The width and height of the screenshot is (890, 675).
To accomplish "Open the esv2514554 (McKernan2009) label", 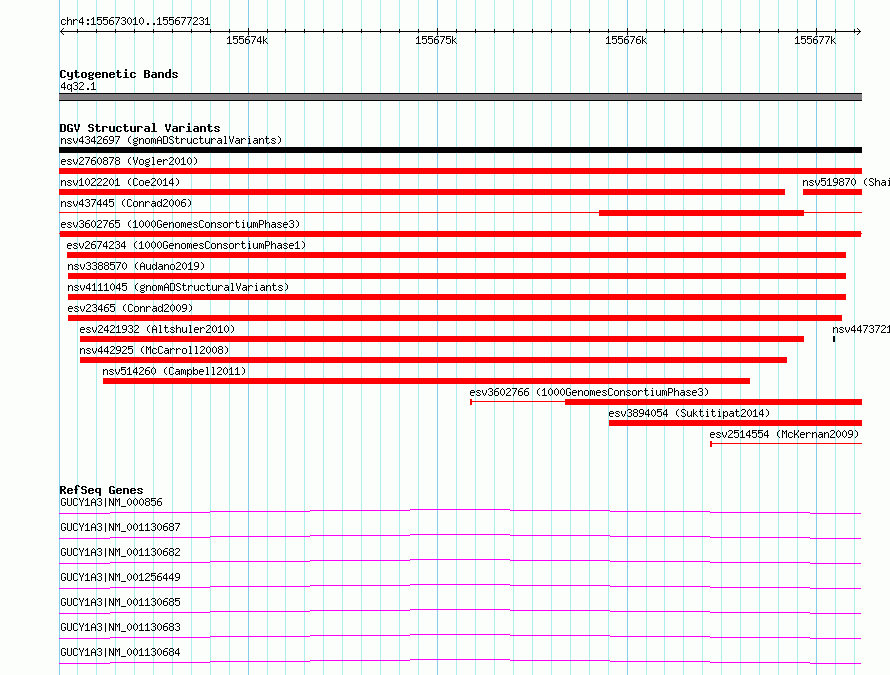I will point(784,434).
